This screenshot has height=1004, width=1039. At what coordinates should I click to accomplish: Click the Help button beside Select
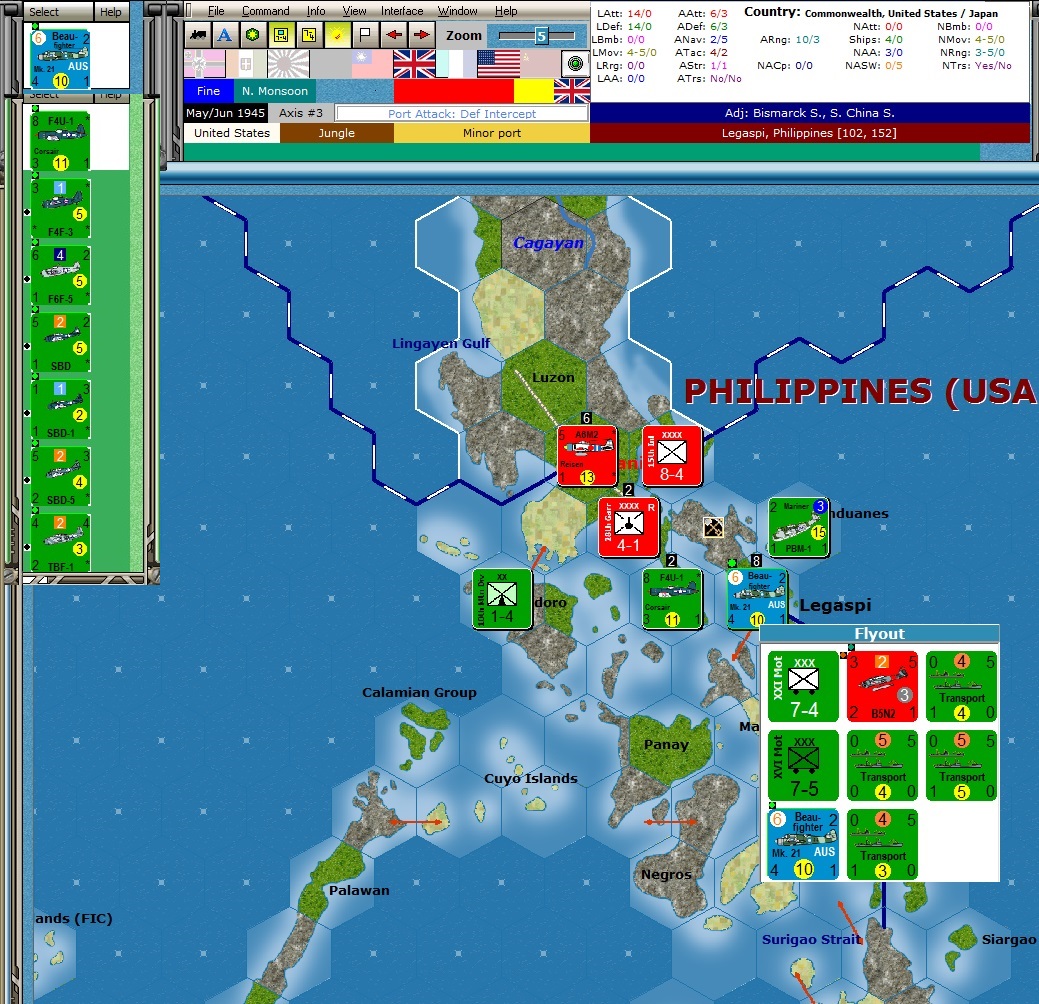click(111, 11)
